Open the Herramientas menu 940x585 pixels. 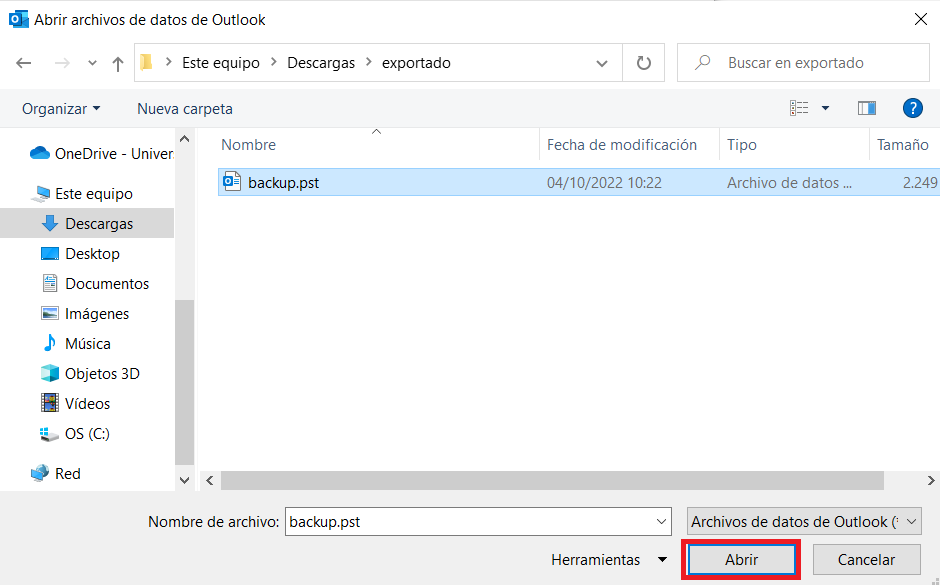(608, 560)
